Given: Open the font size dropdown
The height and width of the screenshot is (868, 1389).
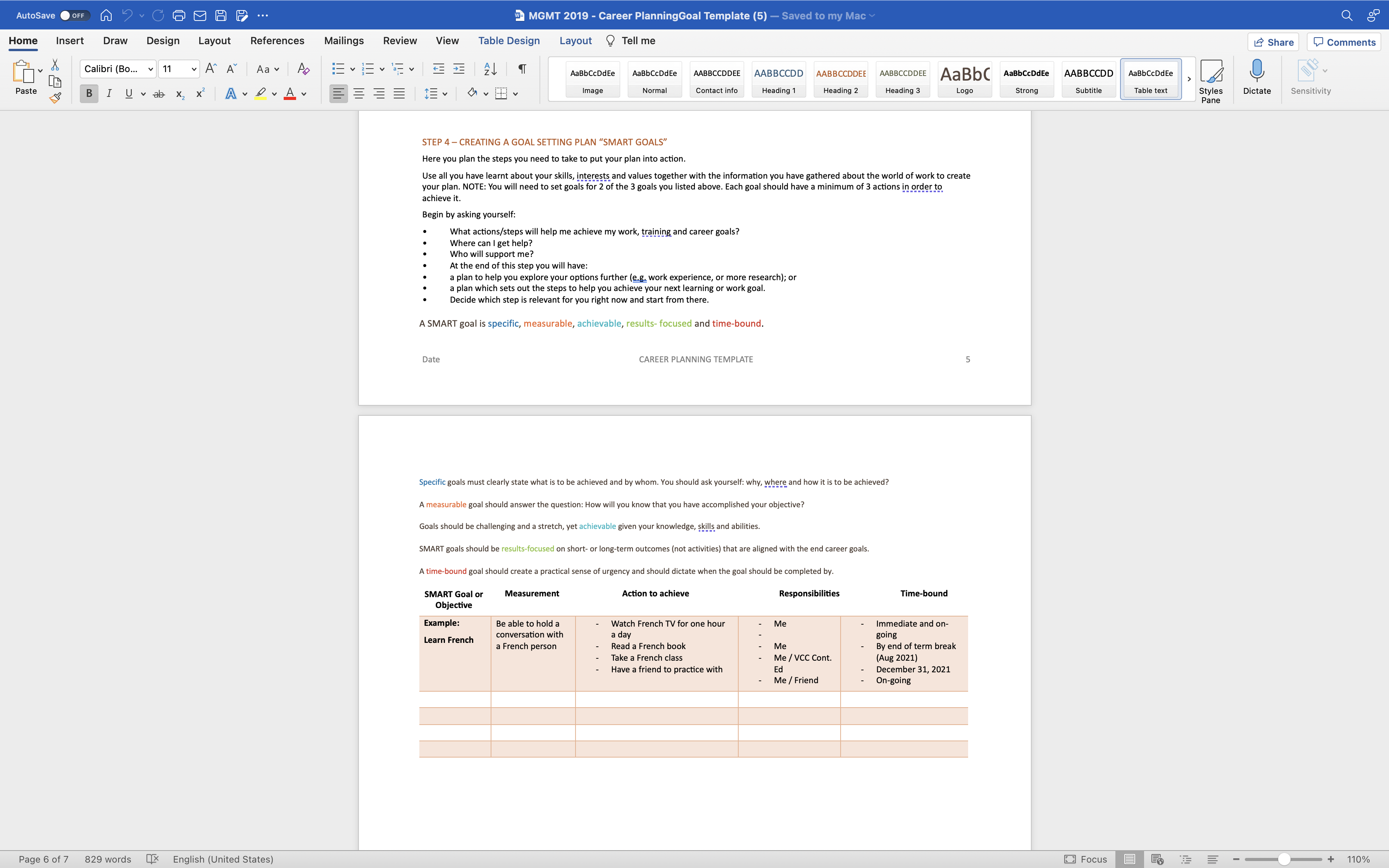Looking at the screenshot, I should tap(194, 69).
